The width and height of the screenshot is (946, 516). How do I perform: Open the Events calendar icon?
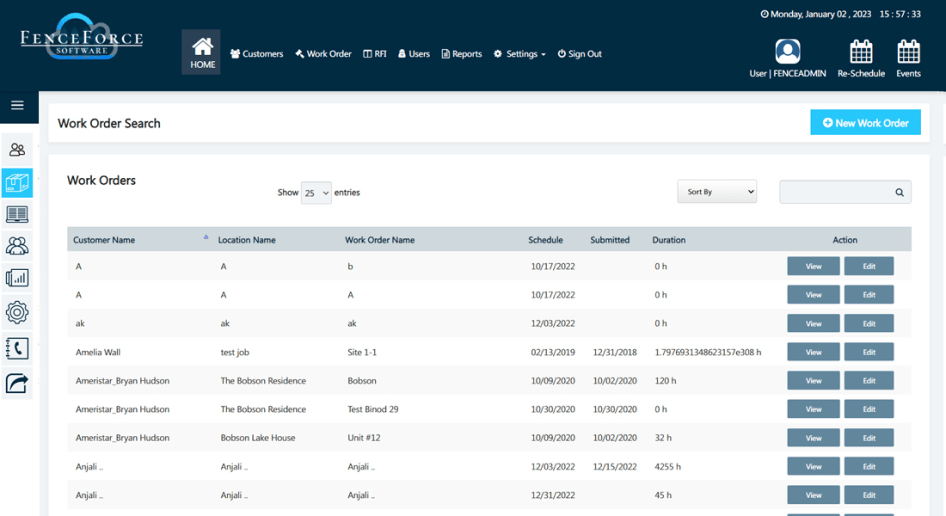(x=908, y=52)
